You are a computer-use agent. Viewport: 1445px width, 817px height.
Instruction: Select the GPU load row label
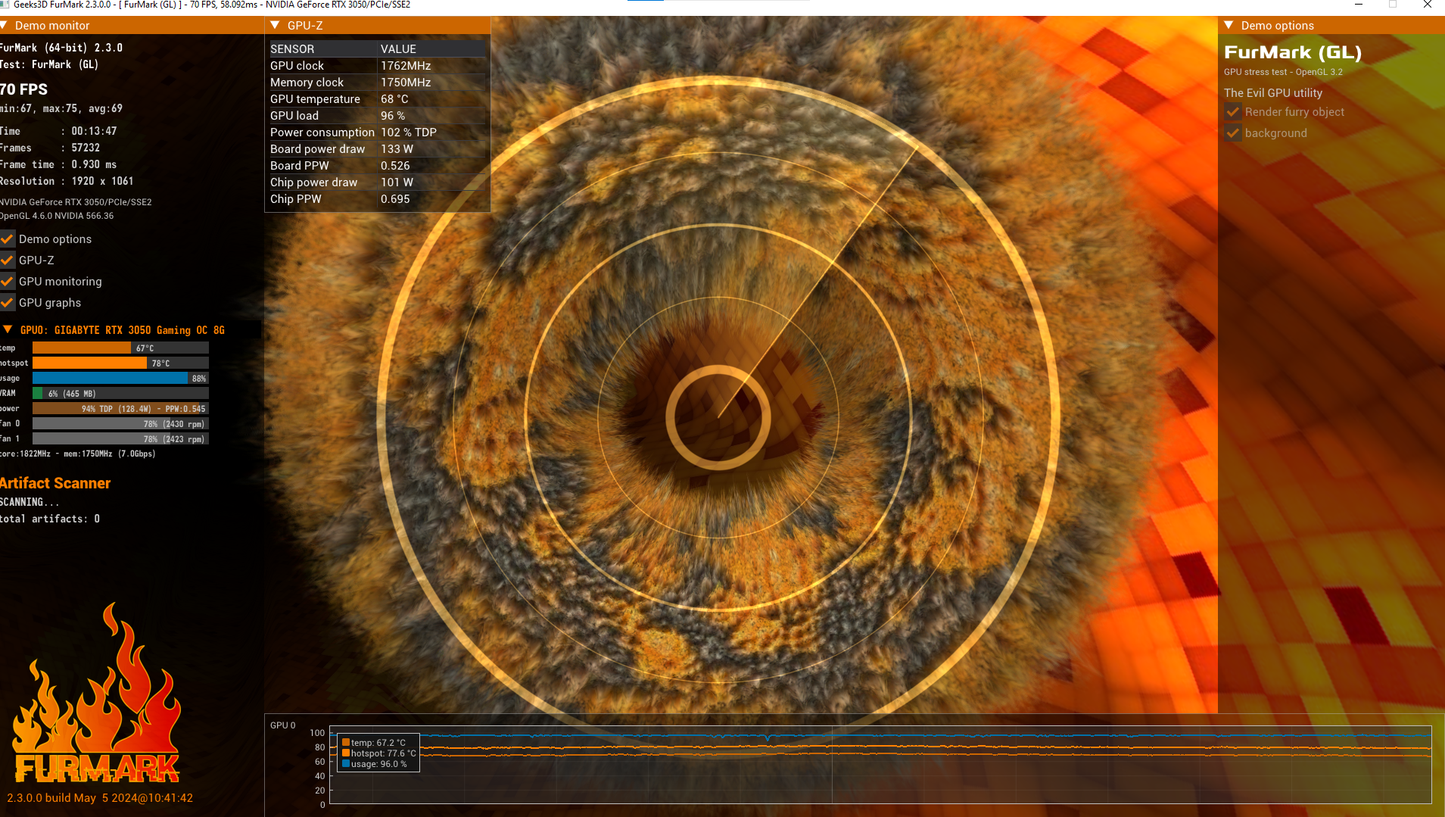pos(294,116)
